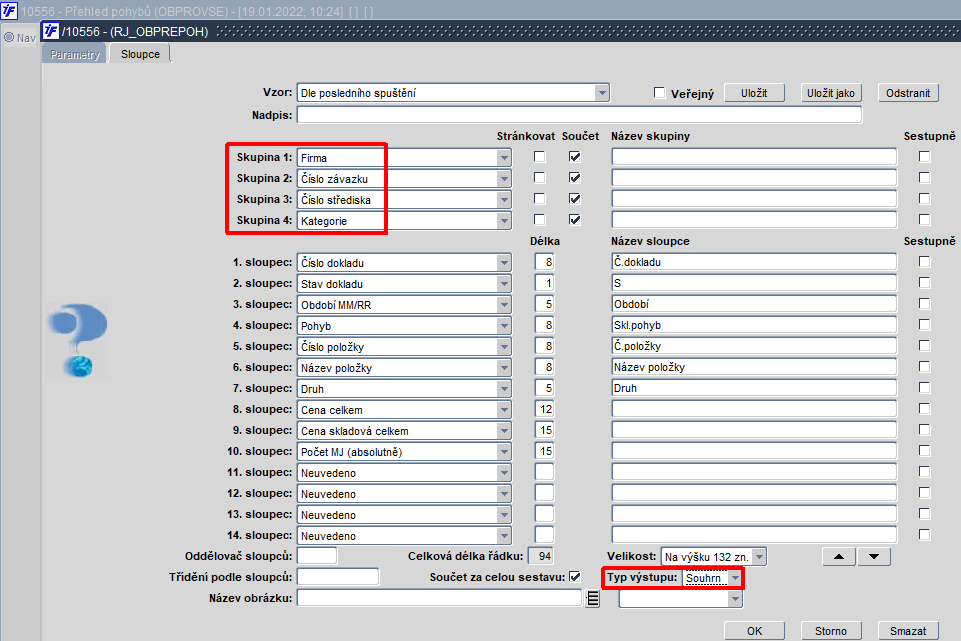Enable Stránkovat for Skupina 2
This screenshot has height=641, width=961.
(x=539, y=178)
